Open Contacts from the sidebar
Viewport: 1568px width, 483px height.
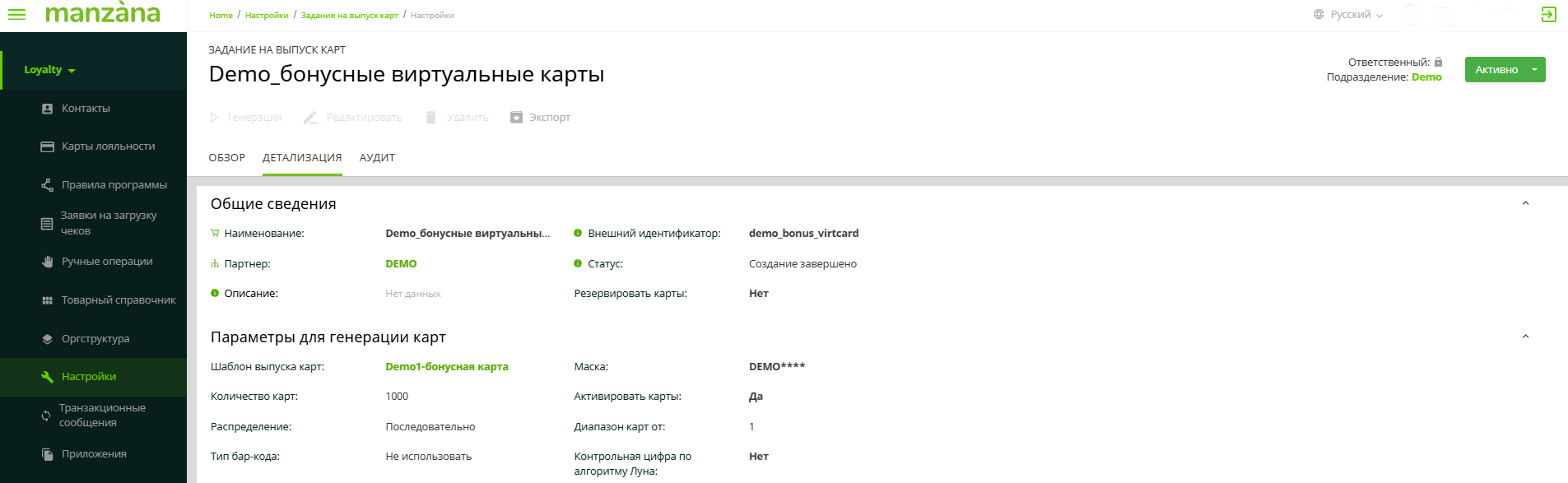tap(86, 109)
